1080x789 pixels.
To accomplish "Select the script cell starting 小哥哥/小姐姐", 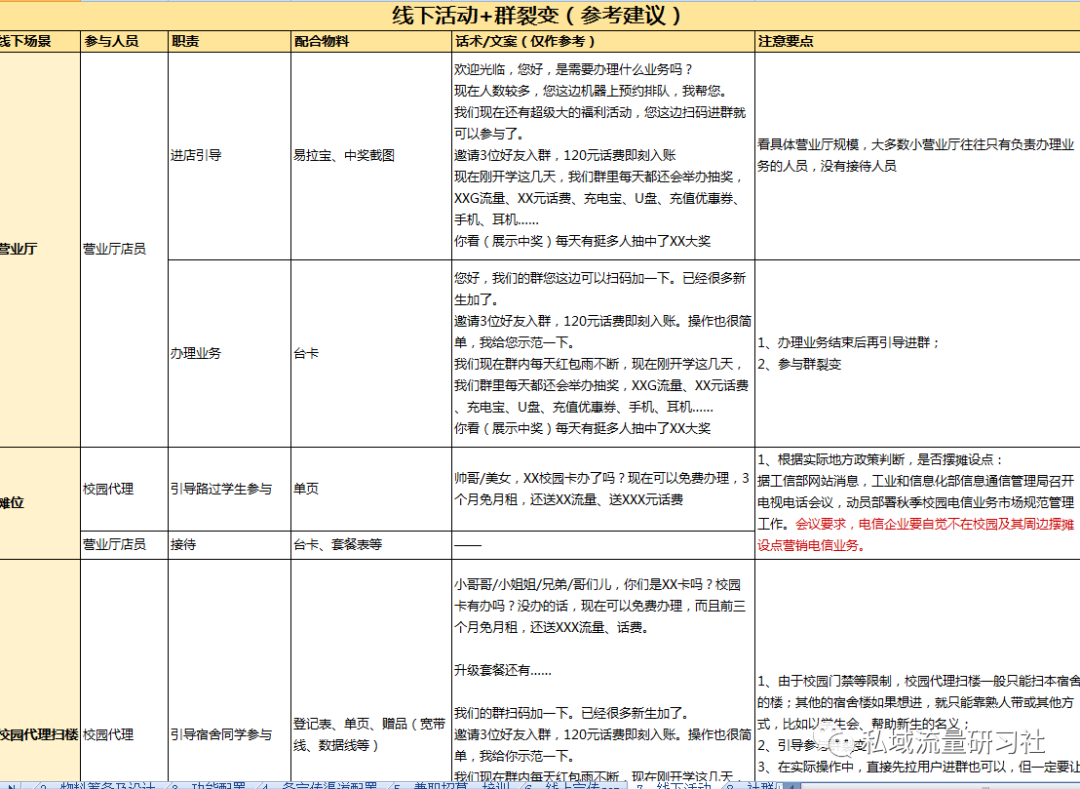I will click(603, 670).
